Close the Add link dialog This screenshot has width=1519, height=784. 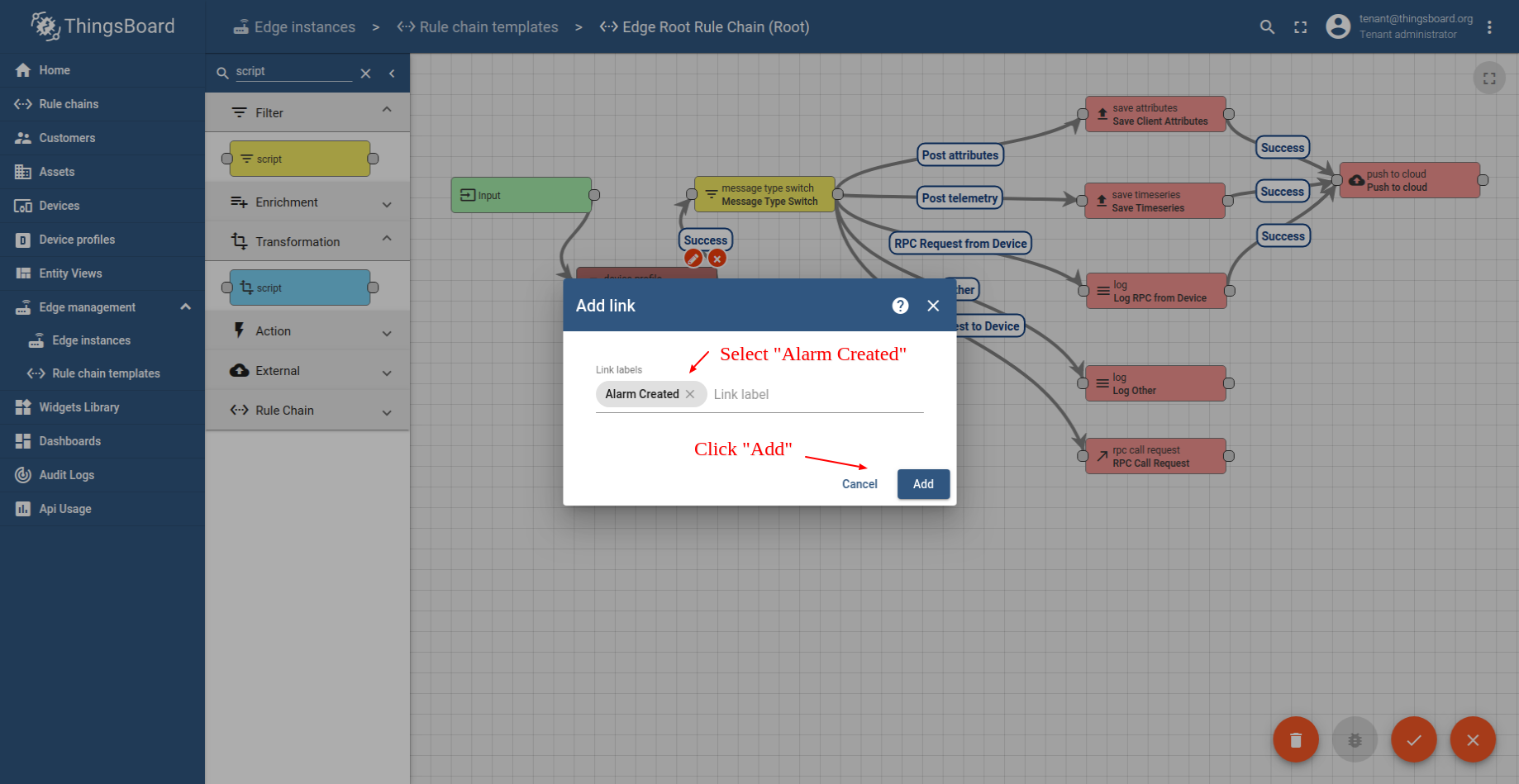933,306
